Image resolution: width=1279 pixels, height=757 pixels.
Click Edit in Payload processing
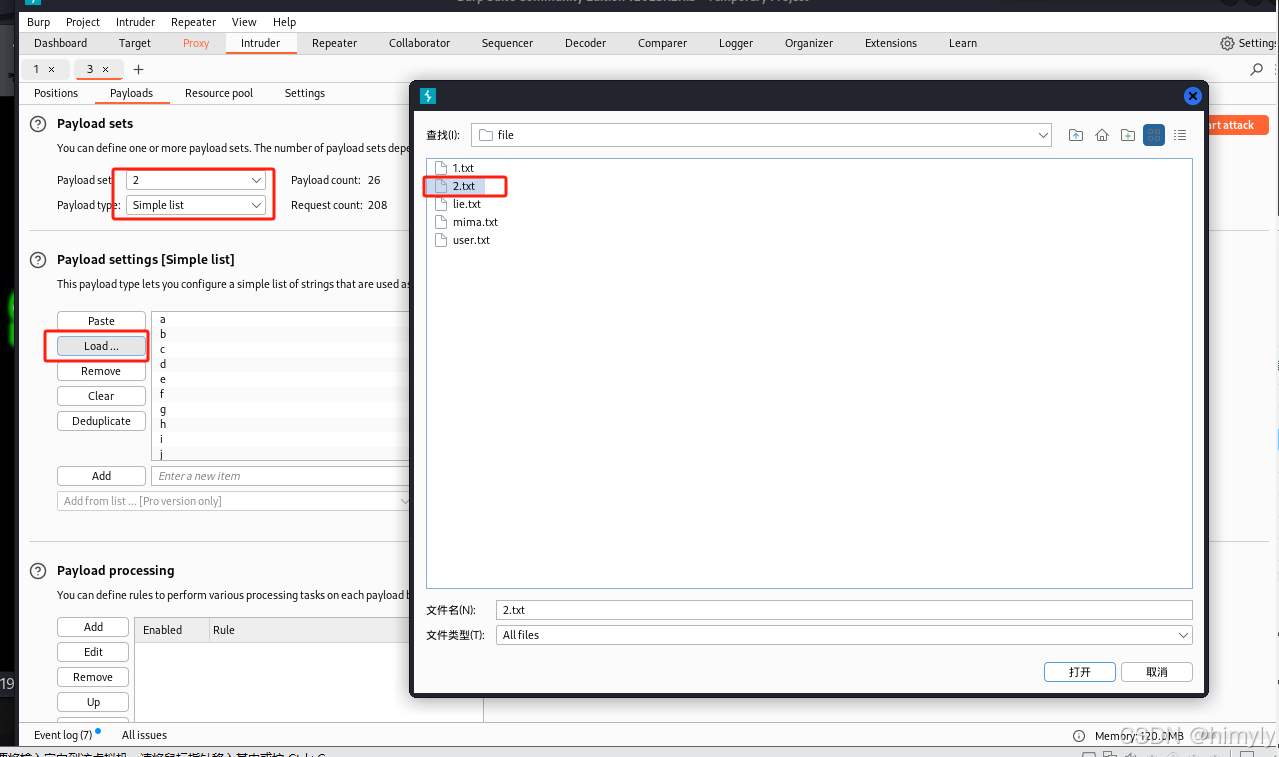(93, 652)
